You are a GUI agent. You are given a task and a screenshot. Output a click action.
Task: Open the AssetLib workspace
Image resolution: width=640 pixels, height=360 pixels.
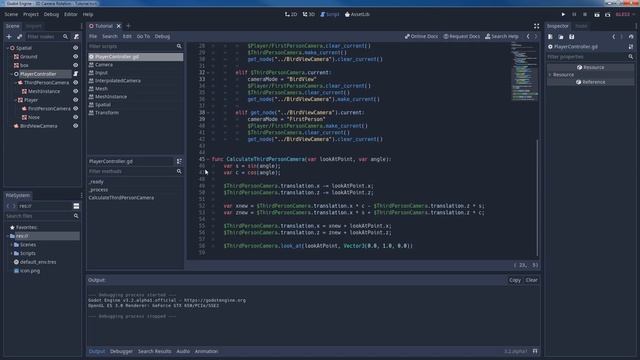click(357, 14)
